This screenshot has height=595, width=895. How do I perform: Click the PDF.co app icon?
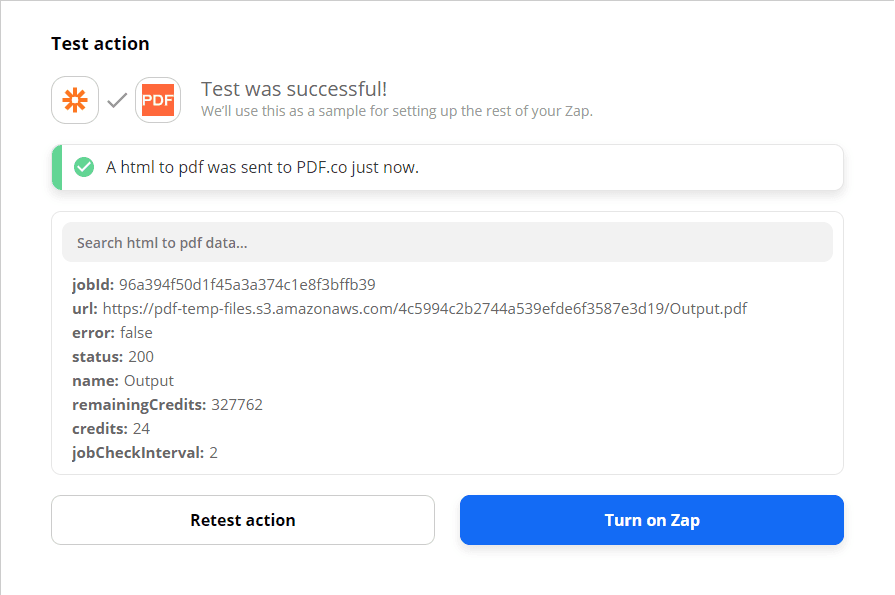click(x=157, y=100)
